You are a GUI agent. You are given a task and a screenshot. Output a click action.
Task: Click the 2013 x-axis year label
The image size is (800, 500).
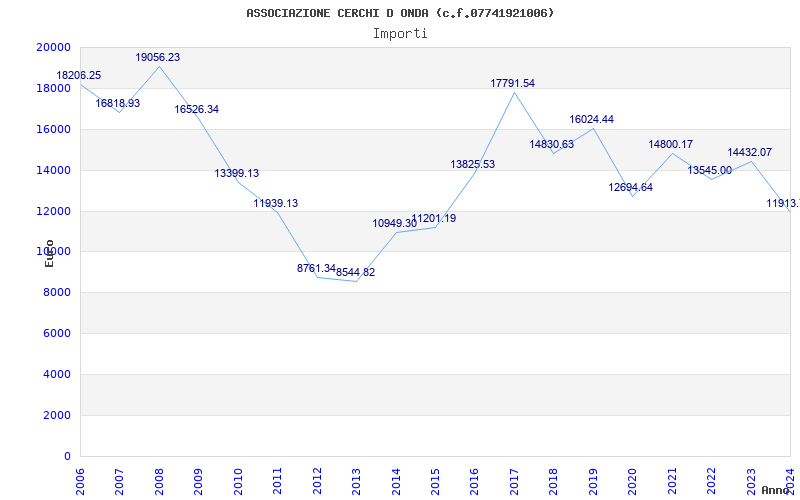356,481
